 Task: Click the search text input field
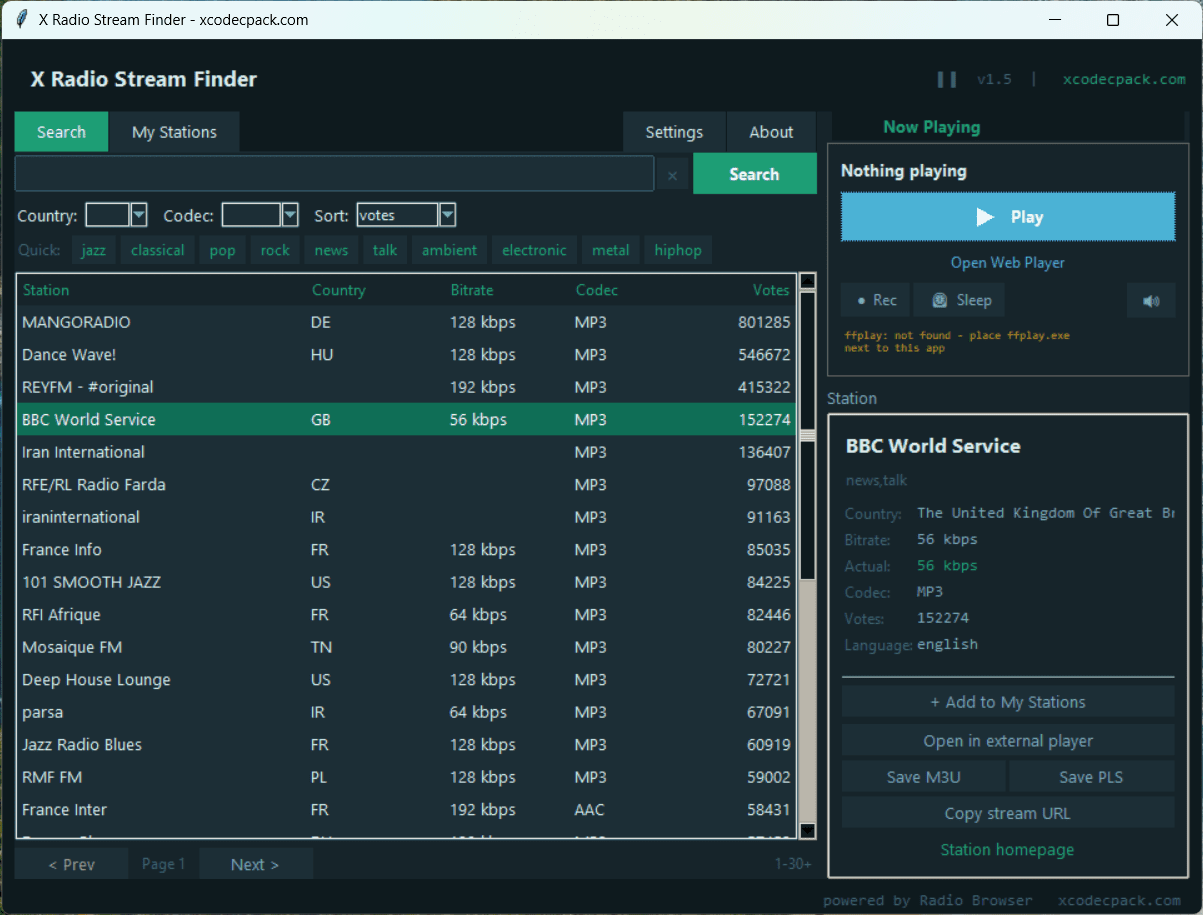pos(335,174)
